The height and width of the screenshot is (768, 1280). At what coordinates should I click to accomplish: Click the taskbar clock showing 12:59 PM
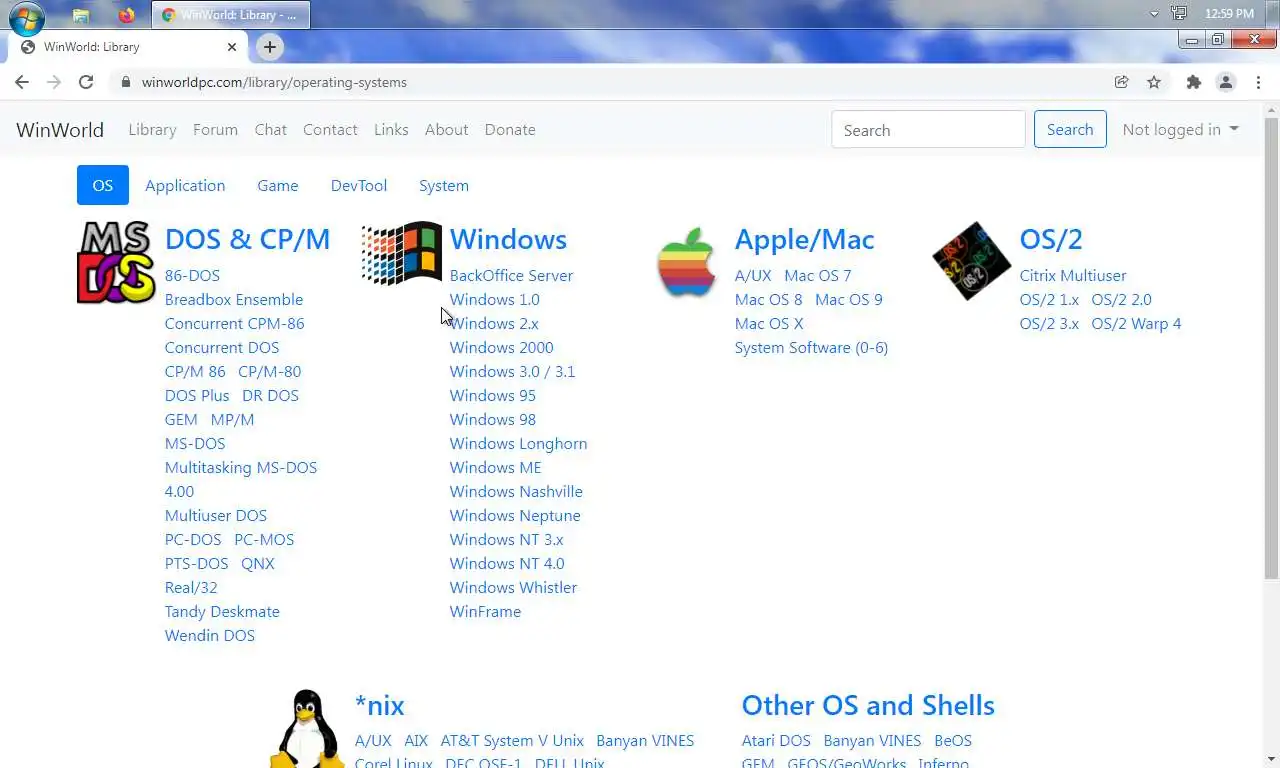click(1229, 14)
